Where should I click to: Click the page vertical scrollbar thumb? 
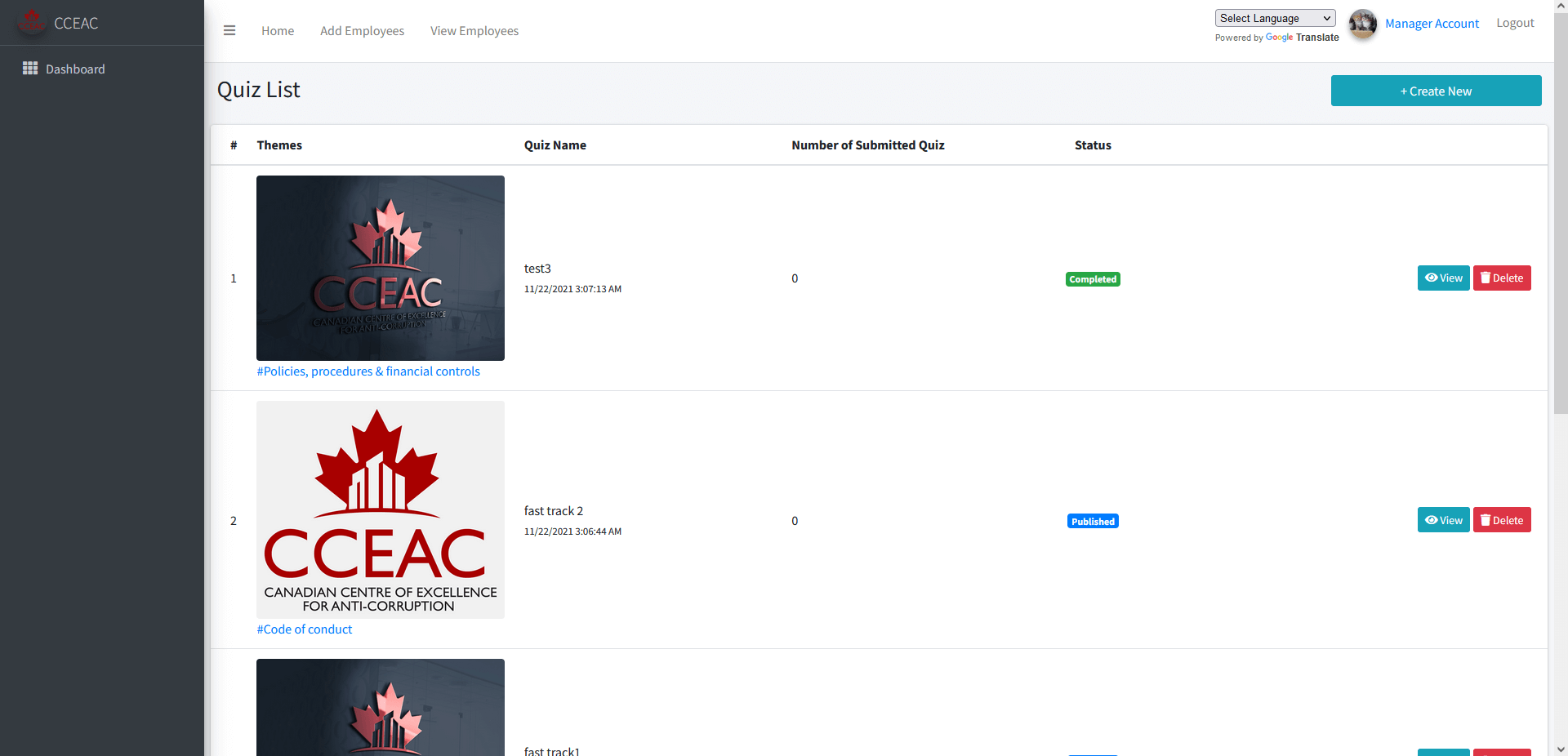point(1561,214)
